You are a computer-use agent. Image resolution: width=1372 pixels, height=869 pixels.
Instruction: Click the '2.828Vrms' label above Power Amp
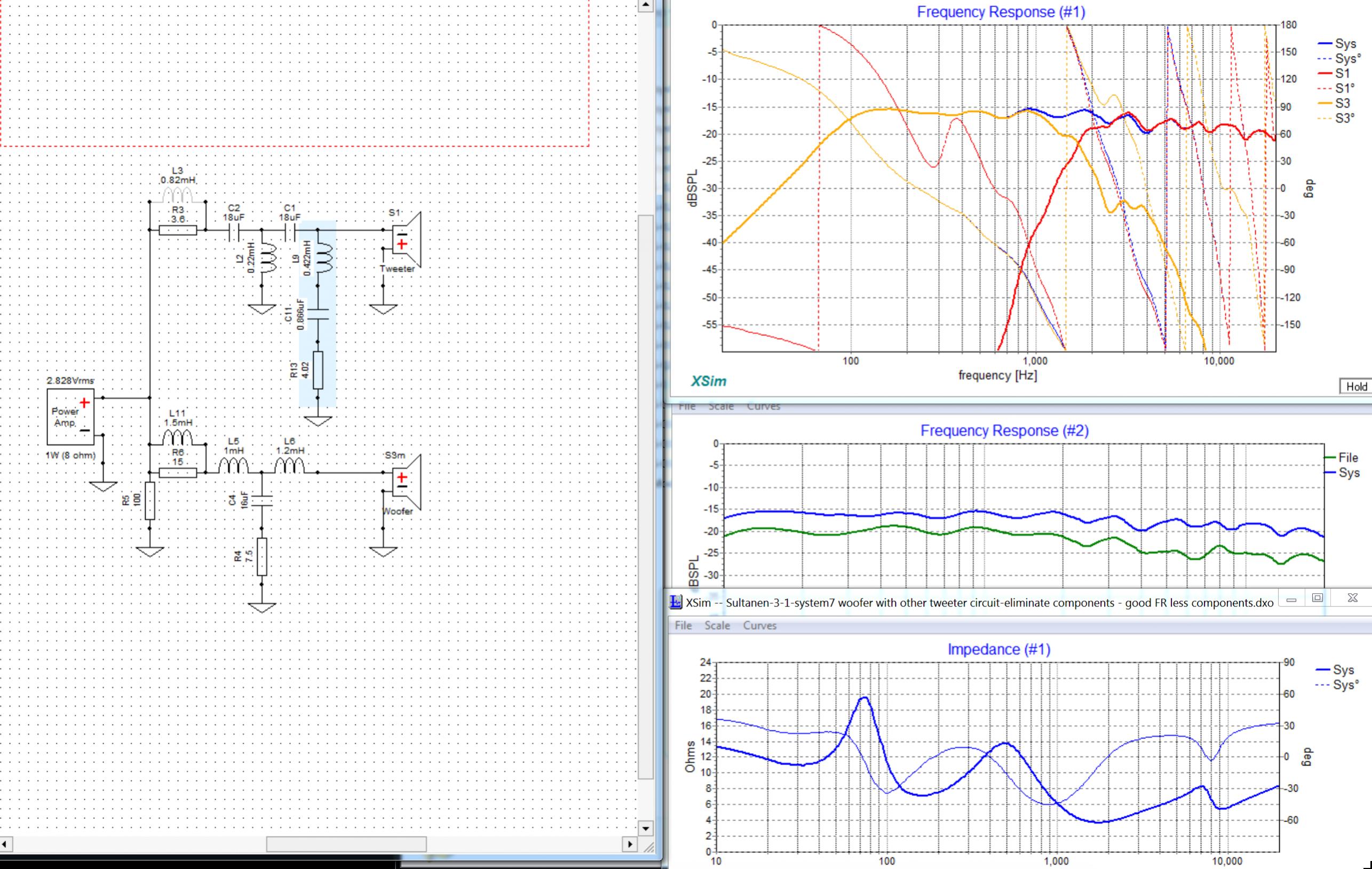click(x=70, y=380)
